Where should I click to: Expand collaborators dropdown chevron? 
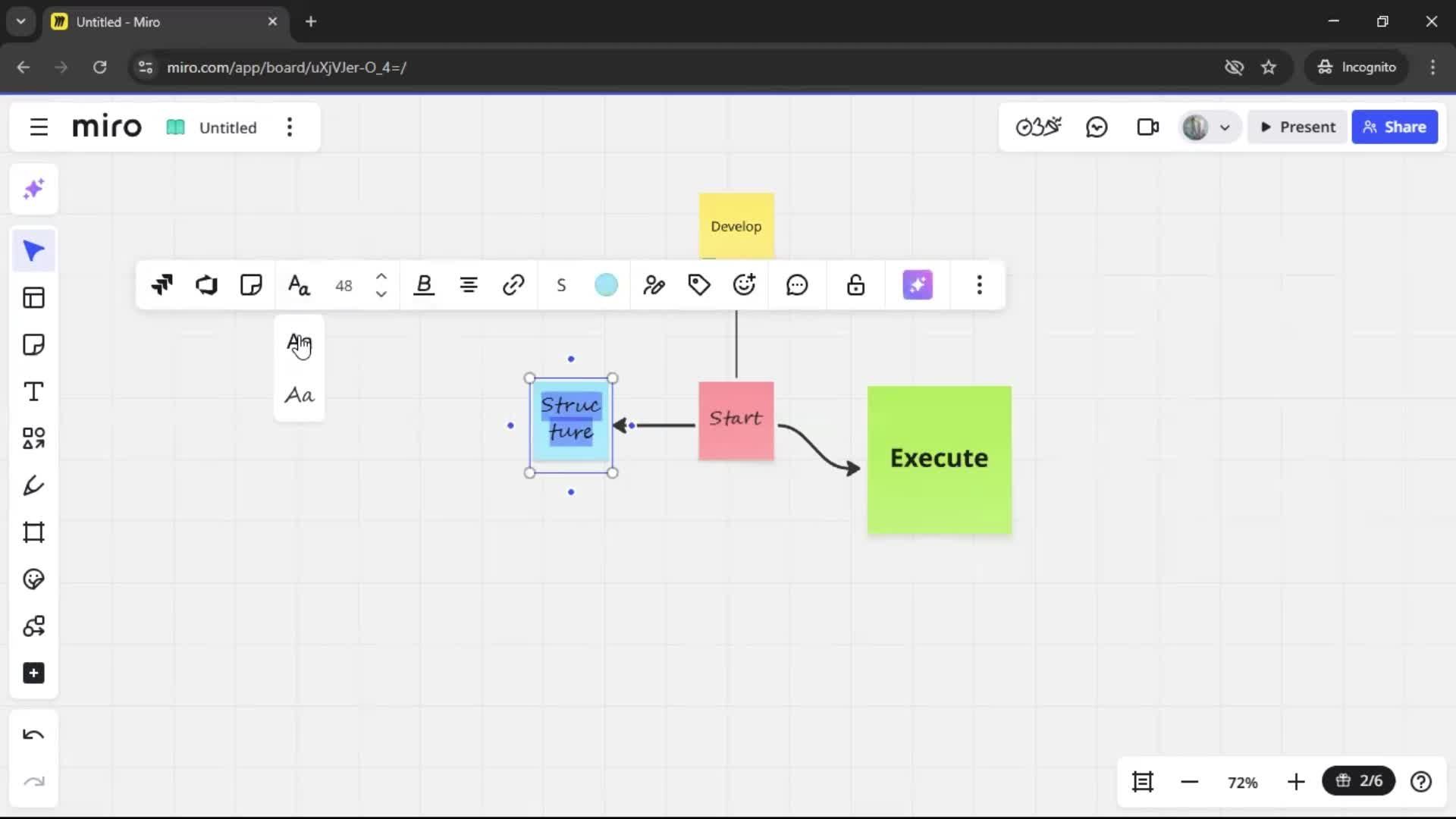point(1225,127)
